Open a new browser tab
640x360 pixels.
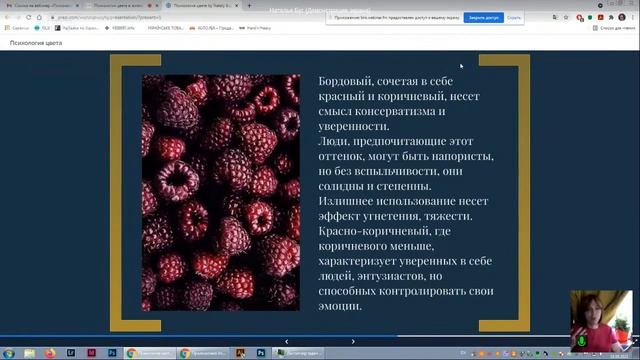249,6
